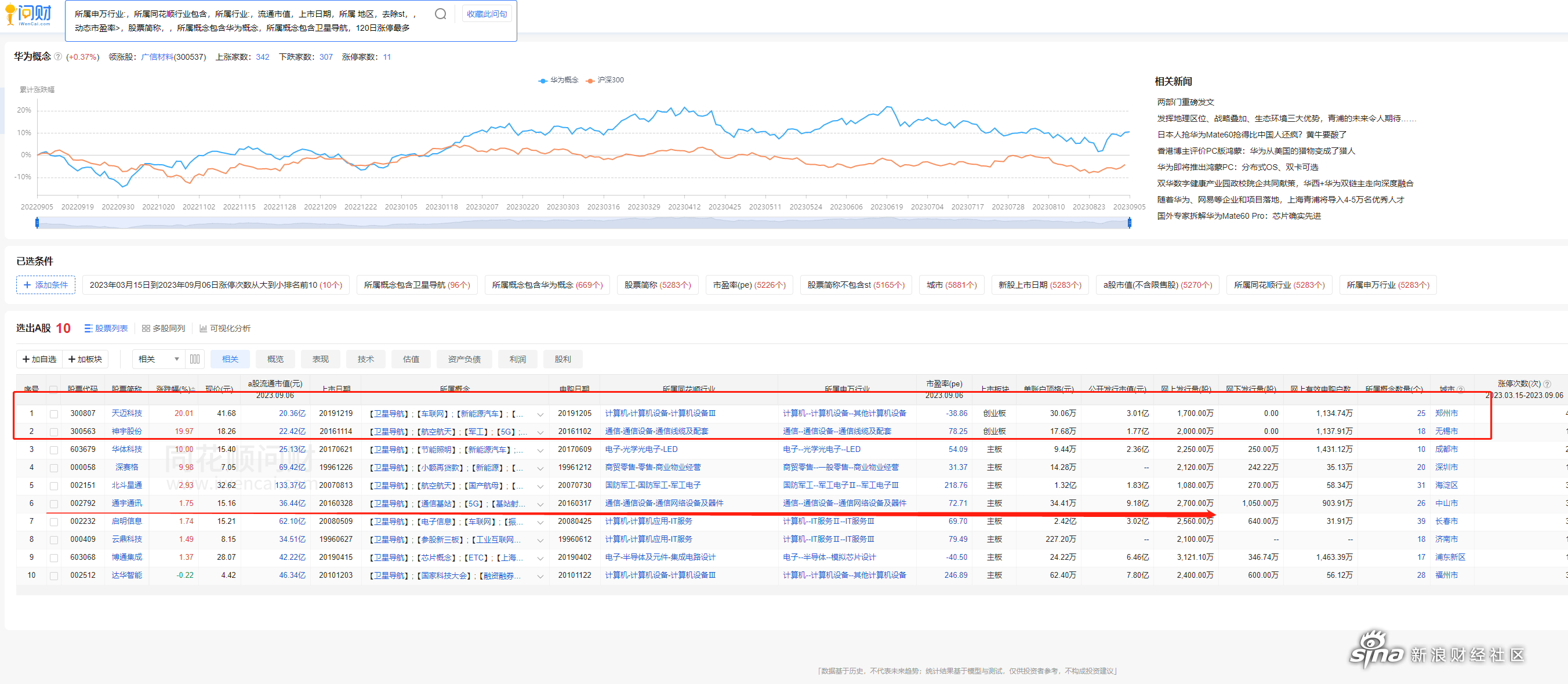Check the select-all checkbox in table header
This screenshot has height=684, width=1568.
[x=53, y=389]
